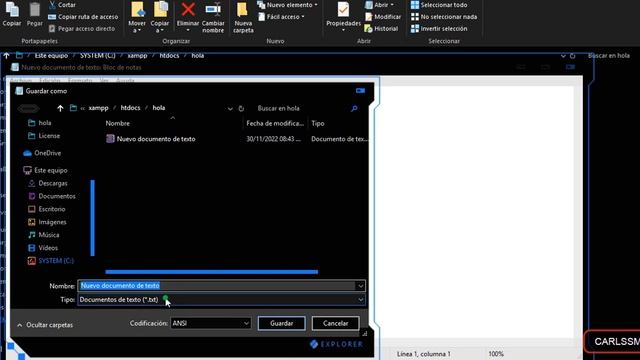Click the file list horizontal scrollbar

[211, 272]
